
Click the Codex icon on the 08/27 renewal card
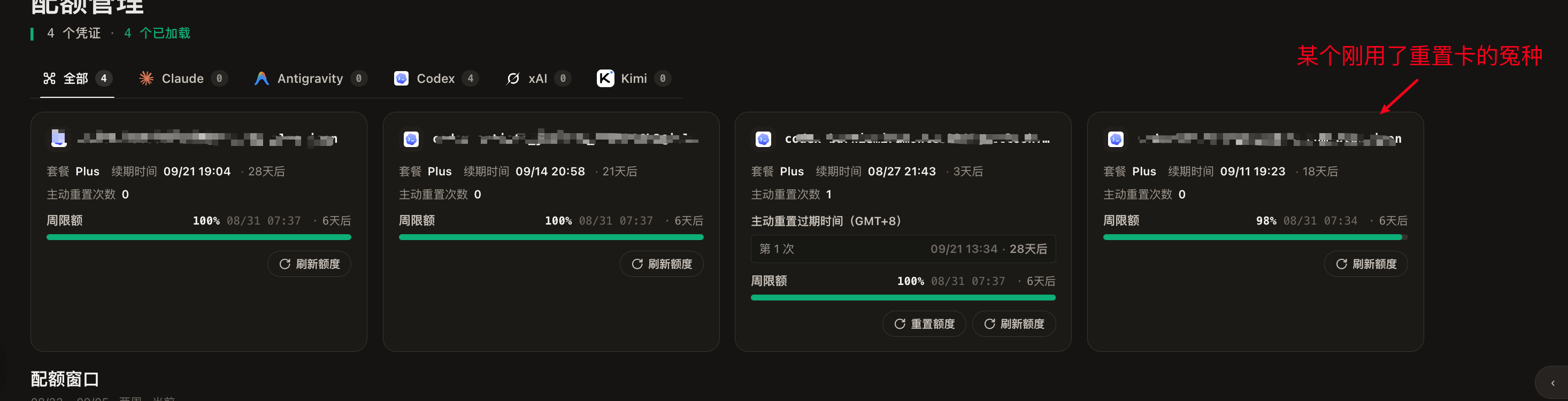pos(763,140)
